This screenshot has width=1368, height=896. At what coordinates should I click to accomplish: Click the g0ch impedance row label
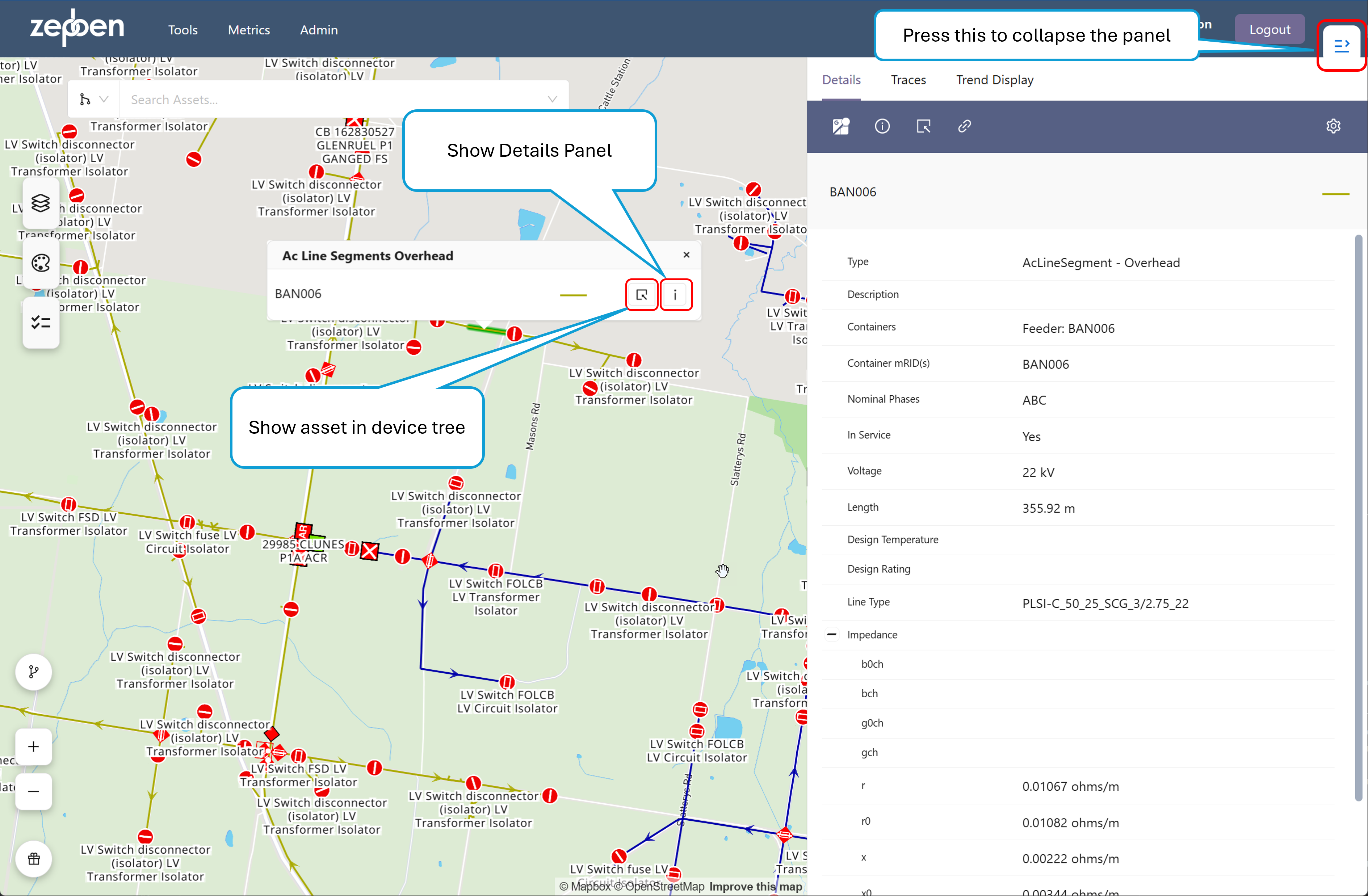pyautogui.click(x=872, y=723)
